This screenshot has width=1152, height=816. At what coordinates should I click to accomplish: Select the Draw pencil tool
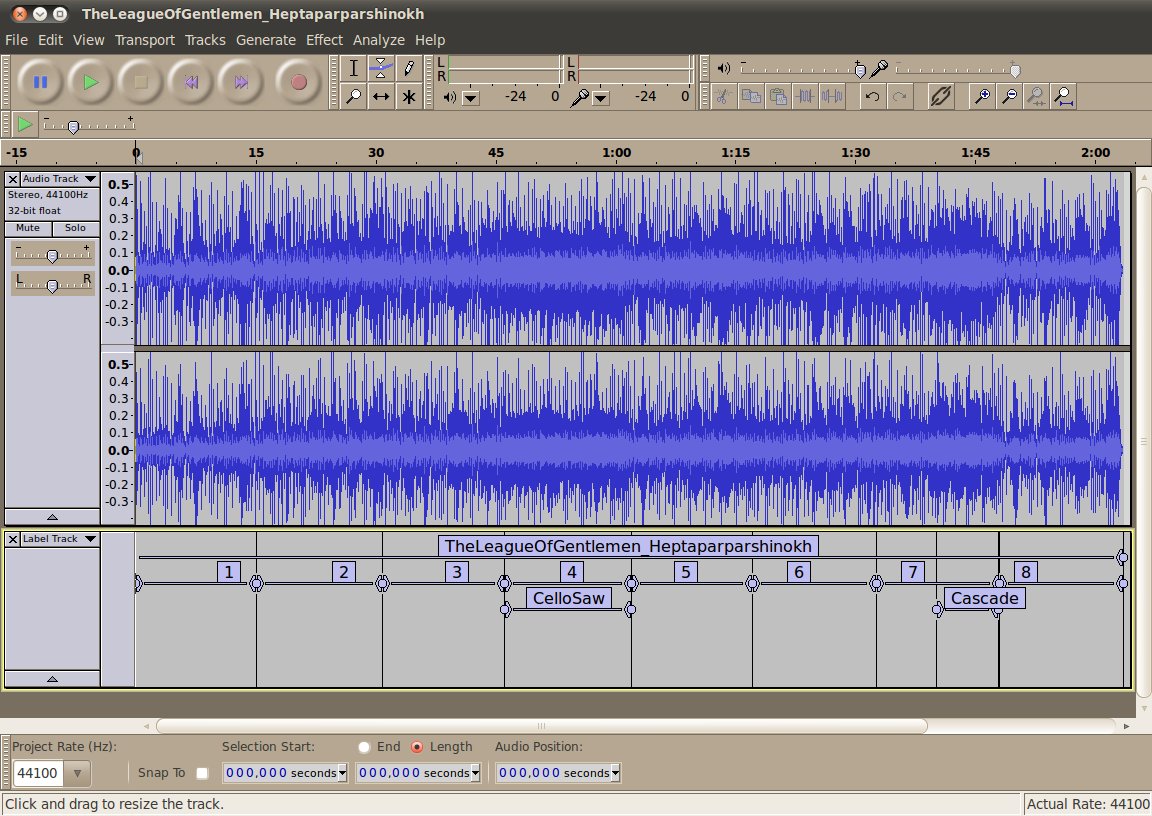[x=408, y=68]
